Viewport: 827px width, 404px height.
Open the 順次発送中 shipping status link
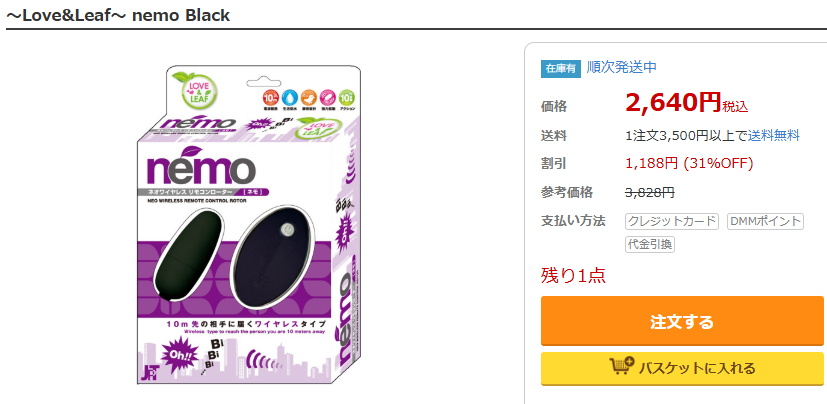point(621,67)
